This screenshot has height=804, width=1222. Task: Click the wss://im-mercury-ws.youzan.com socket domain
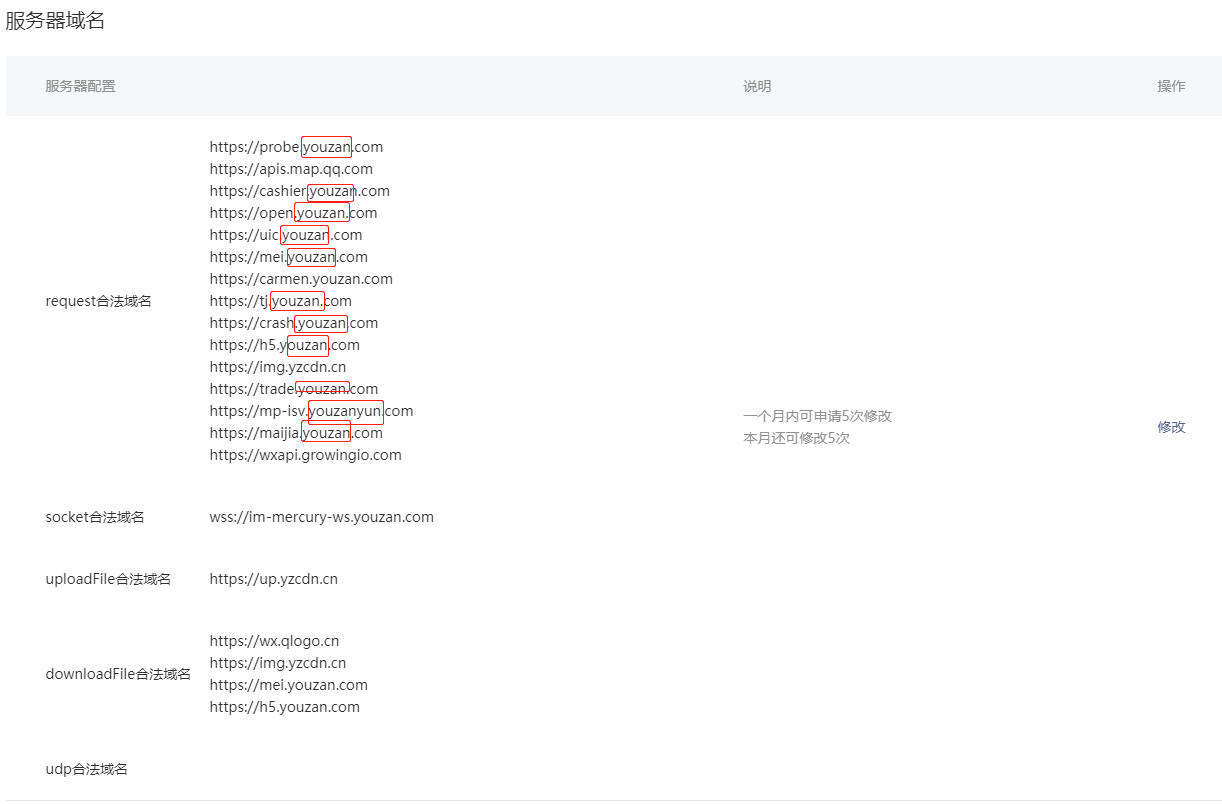pyautogui.click(x=321, y=517)
